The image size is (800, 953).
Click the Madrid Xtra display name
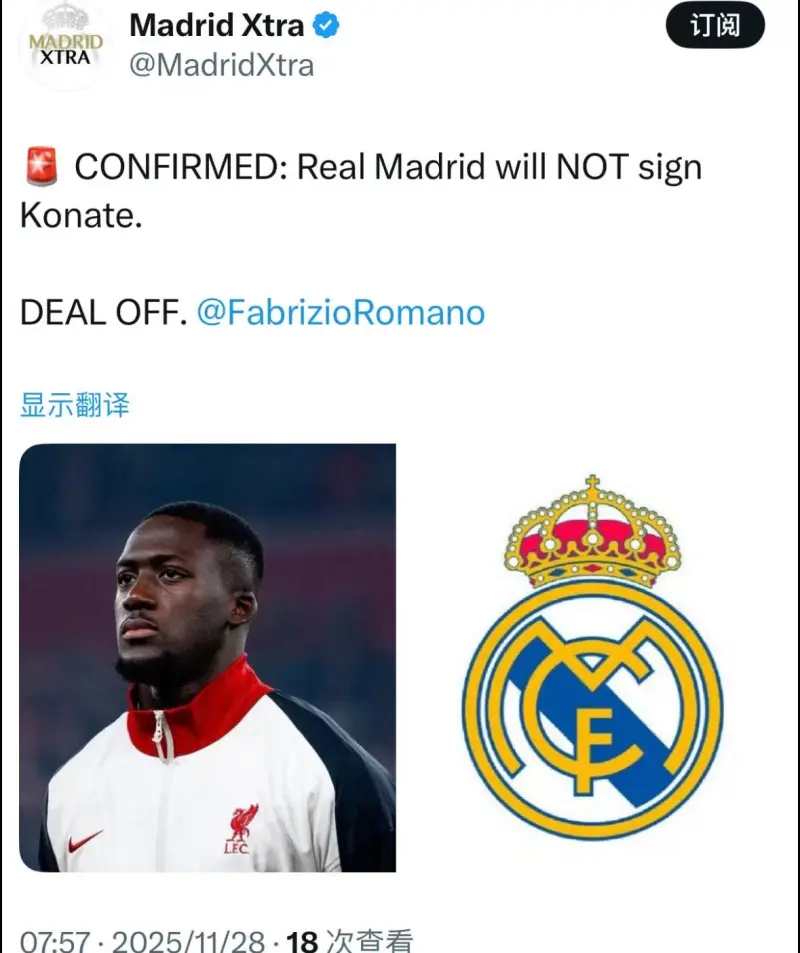click(x=217, y=26)
